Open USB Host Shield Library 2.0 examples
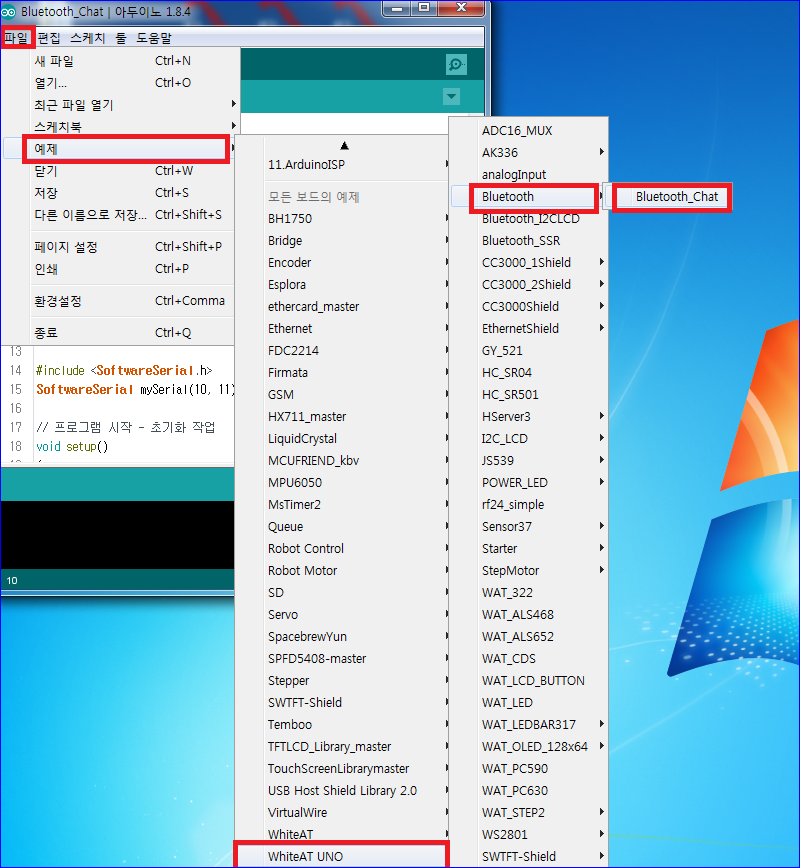Screen dimensions: 800x868 (x=343, y=790)
